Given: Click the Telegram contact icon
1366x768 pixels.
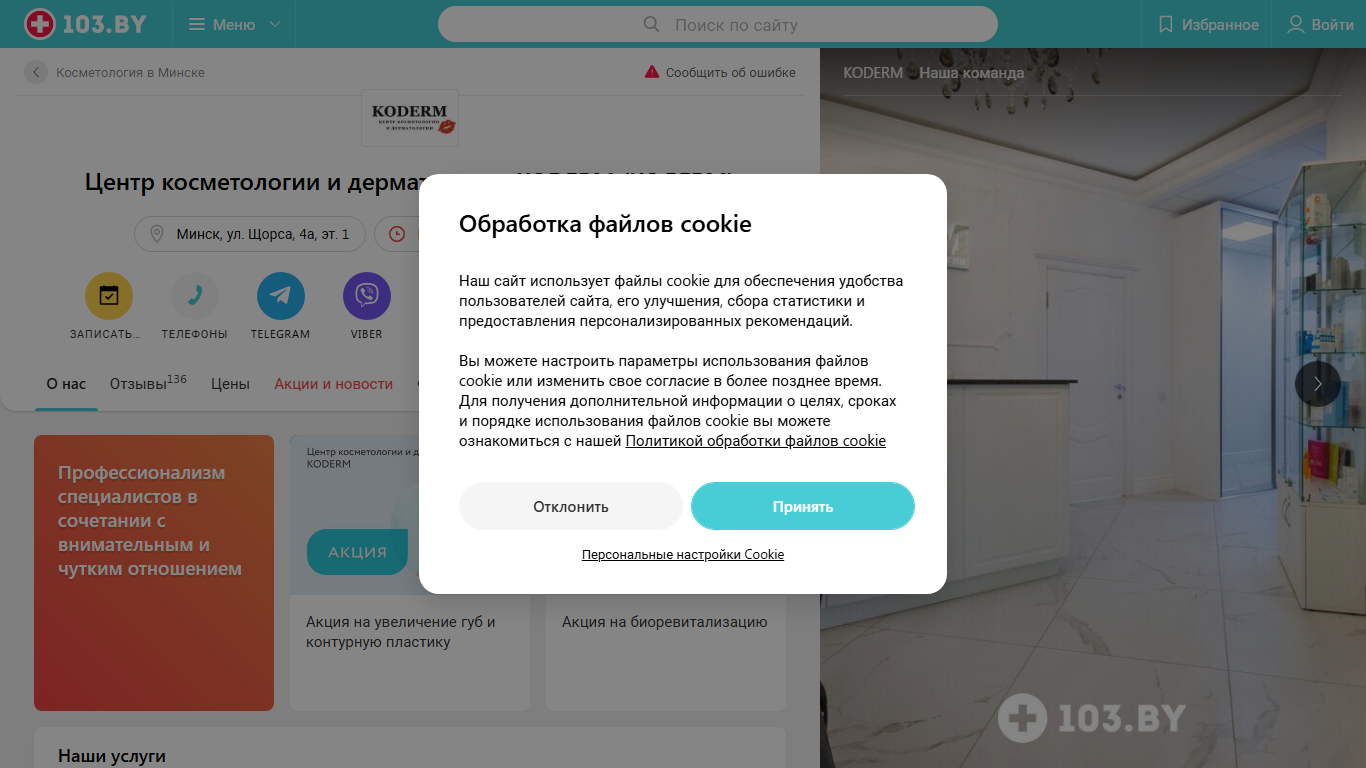Looking at the screenshot, I should [281, 296].
